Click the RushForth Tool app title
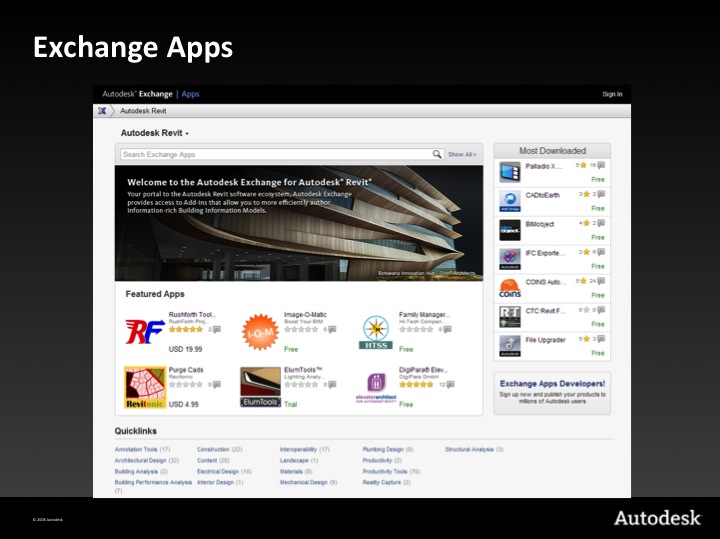 (x=192, y=314)
